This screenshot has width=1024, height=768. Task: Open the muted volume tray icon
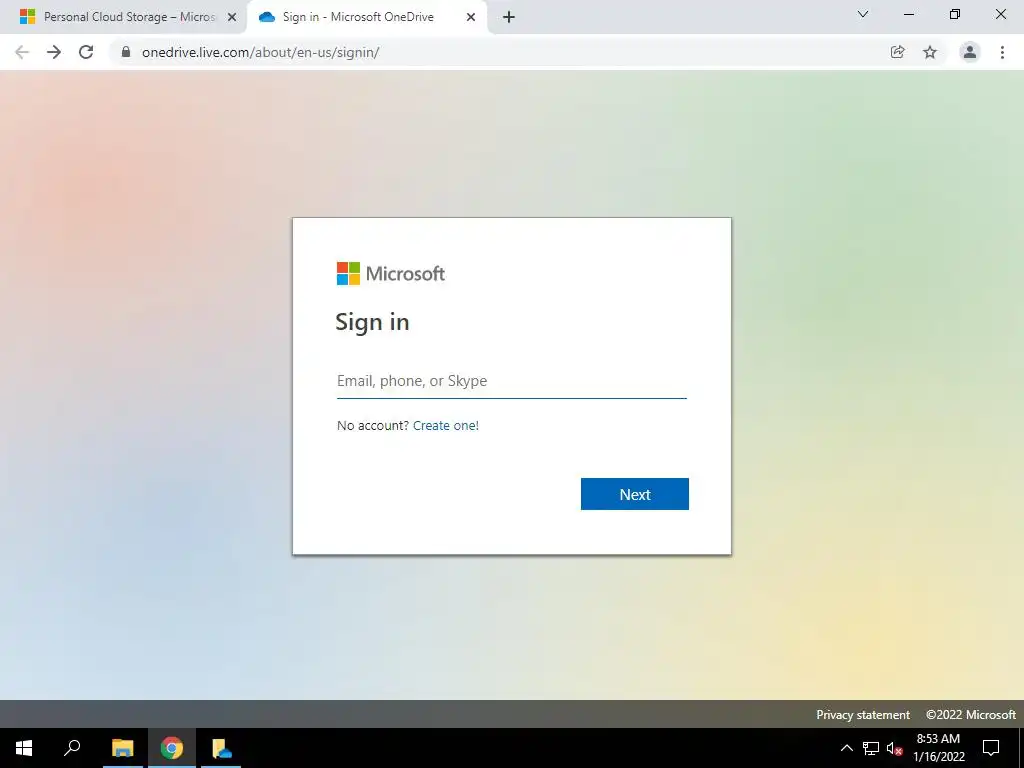pos(894,748)
